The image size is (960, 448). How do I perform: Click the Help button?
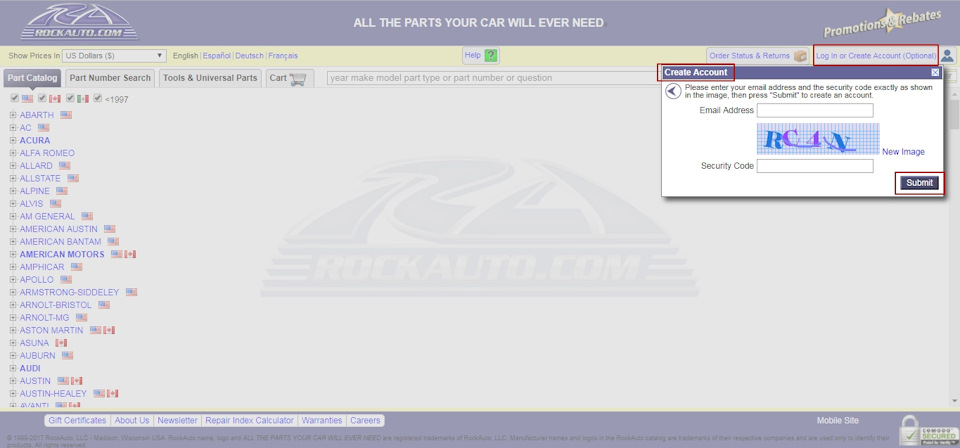pos(481,56)
